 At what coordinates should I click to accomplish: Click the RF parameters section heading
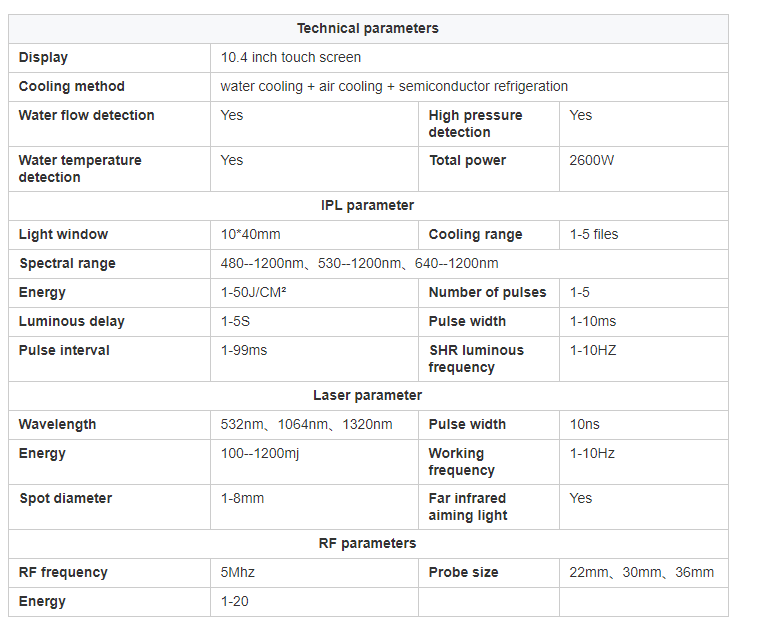[x=368, y=544]
